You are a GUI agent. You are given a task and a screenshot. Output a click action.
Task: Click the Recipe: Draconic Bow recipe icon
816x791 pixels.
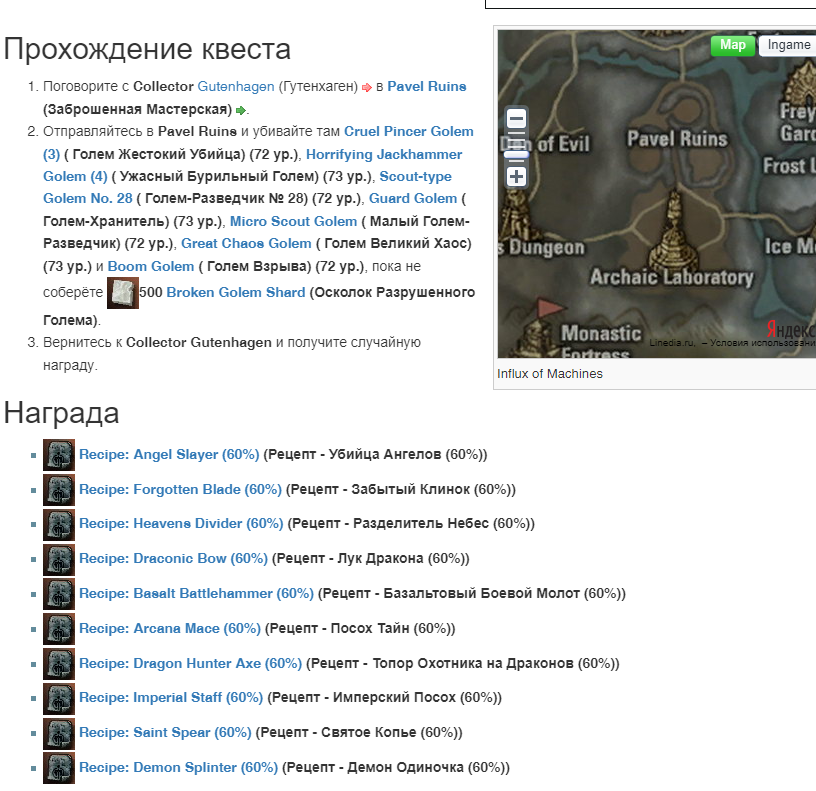(x=58, y=559)
